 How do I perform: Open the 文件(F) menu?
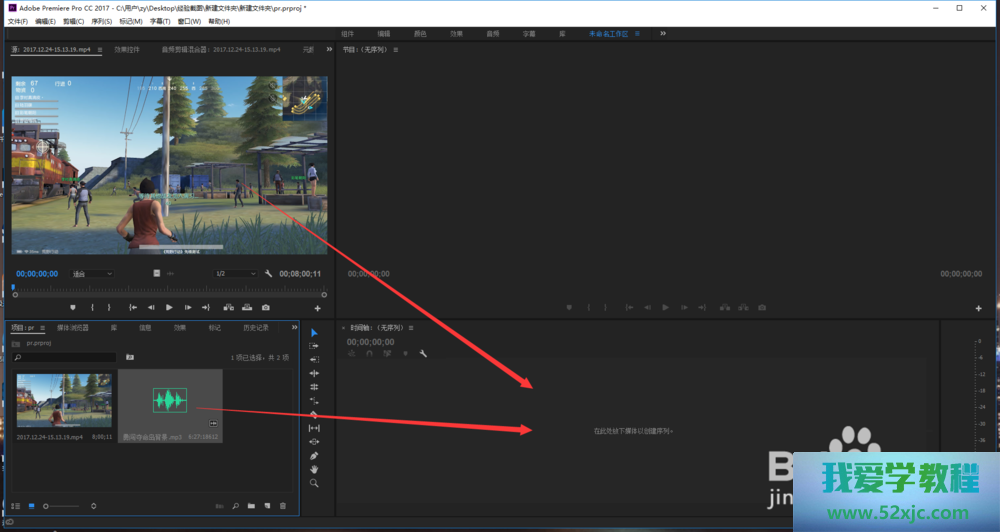tap(18, 21)
